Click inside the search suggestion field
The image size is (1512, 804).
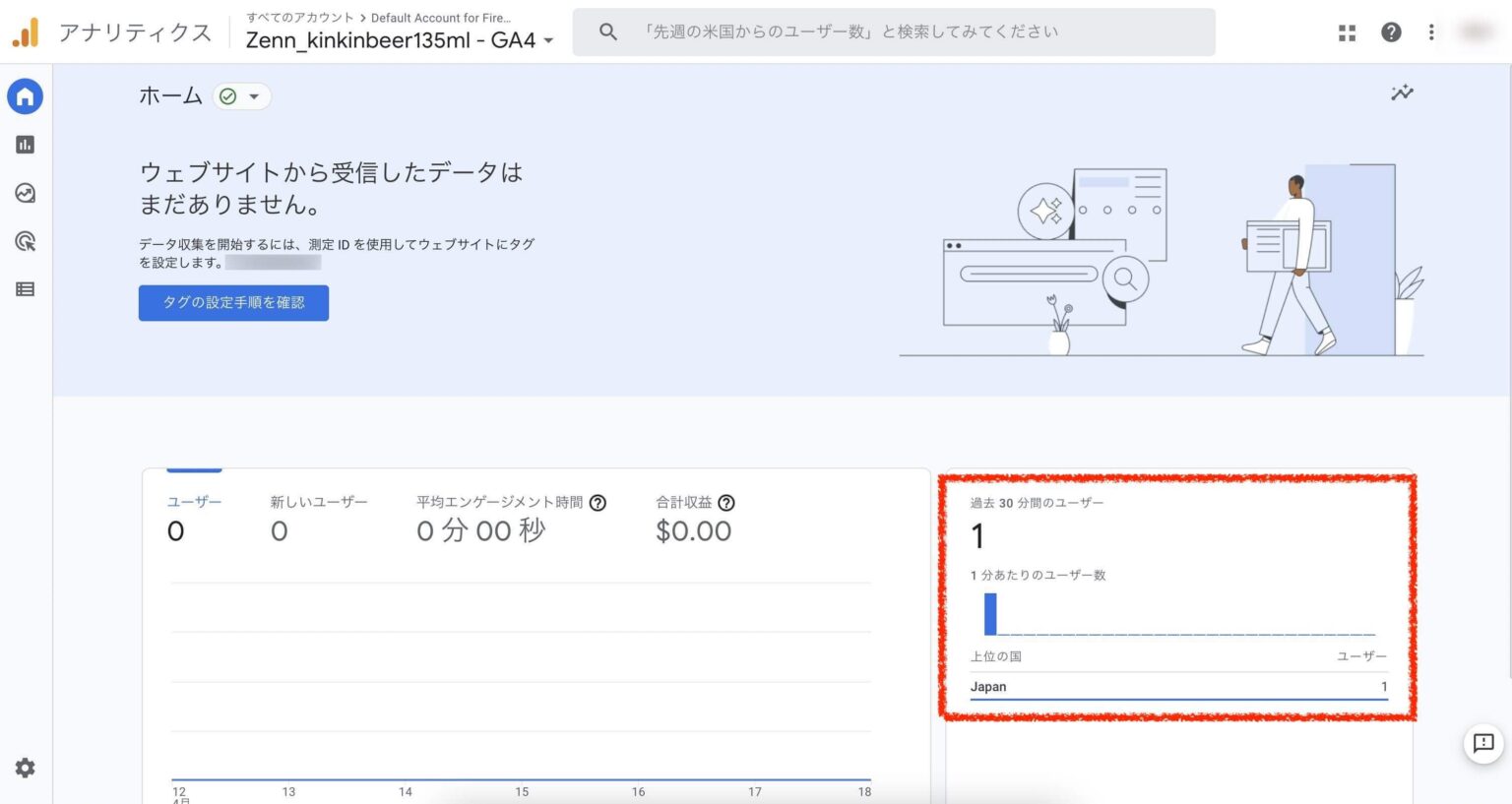click(886, 31)
